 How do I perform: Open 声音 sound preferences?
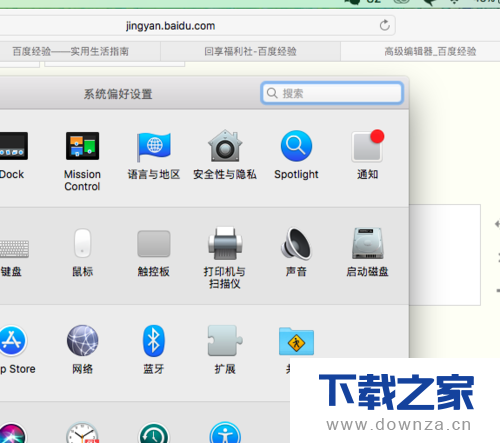click(296, 244)
